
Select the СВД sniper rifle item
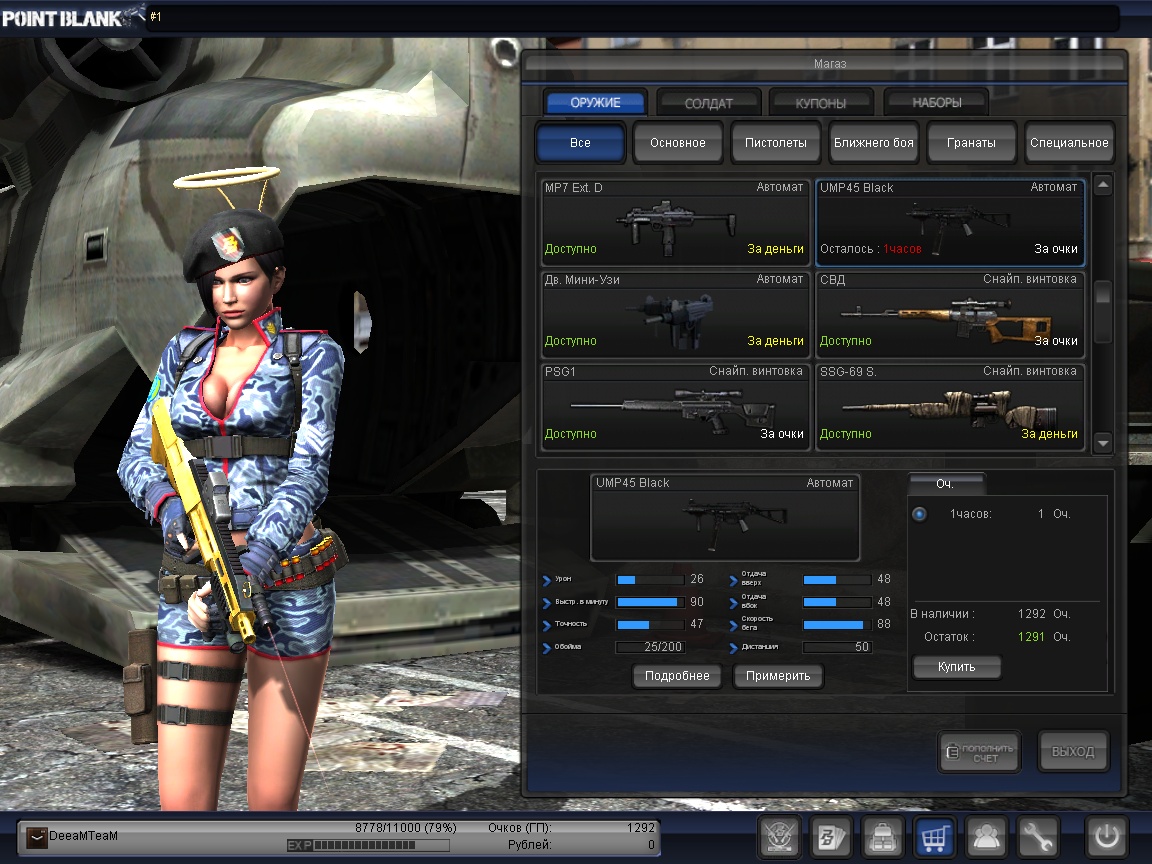tap(949, 314)
